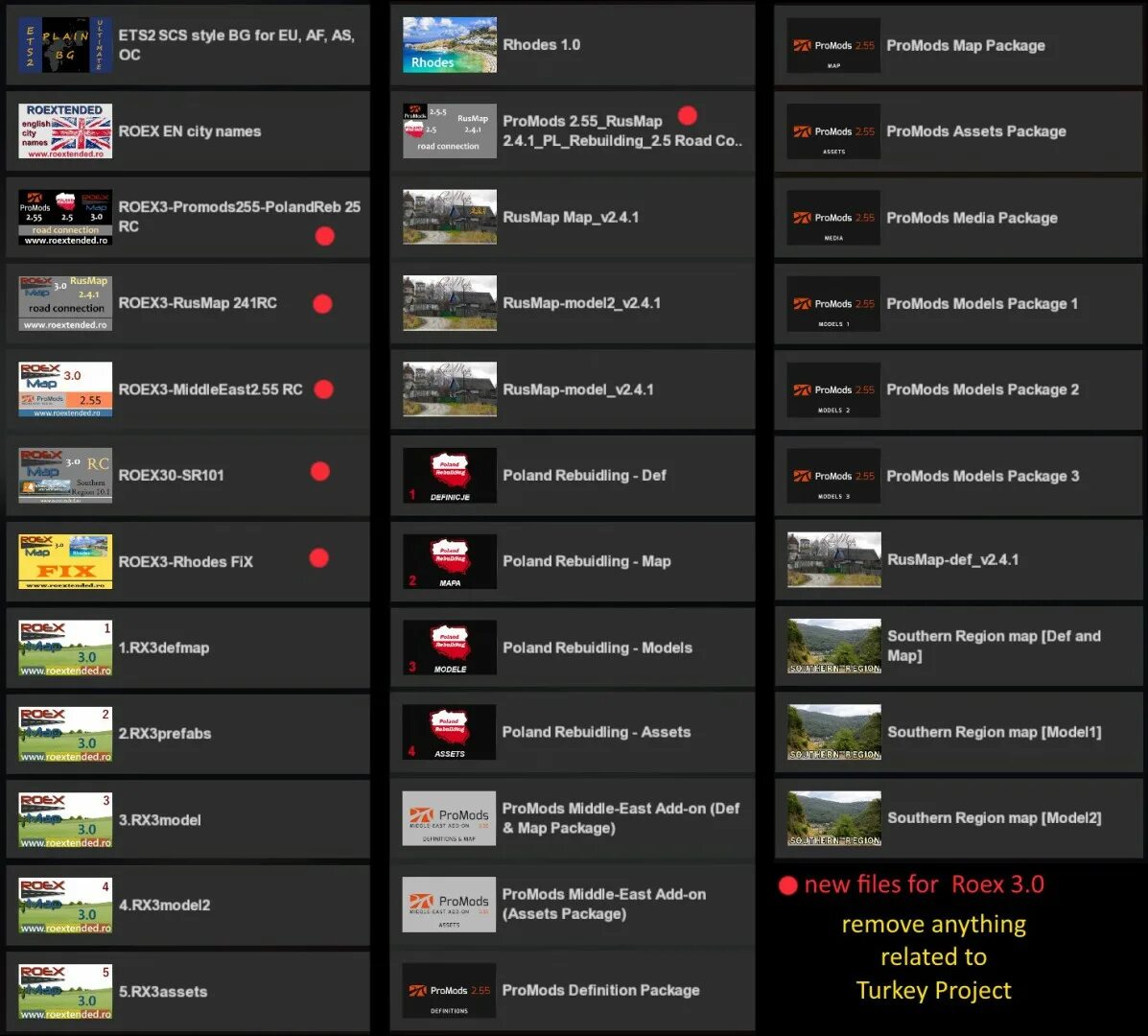Click the 2.RX3prefabs mod icon
Viewport: 1148px width, 1036px height.
tap(65, 734)
